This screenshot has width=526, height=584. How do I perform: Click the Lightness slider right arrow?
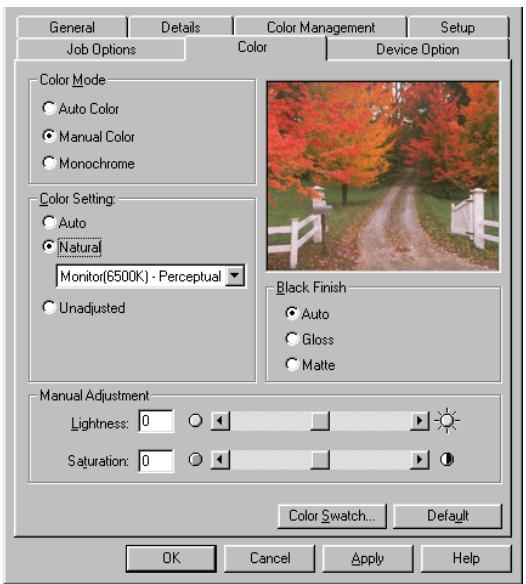419,421
